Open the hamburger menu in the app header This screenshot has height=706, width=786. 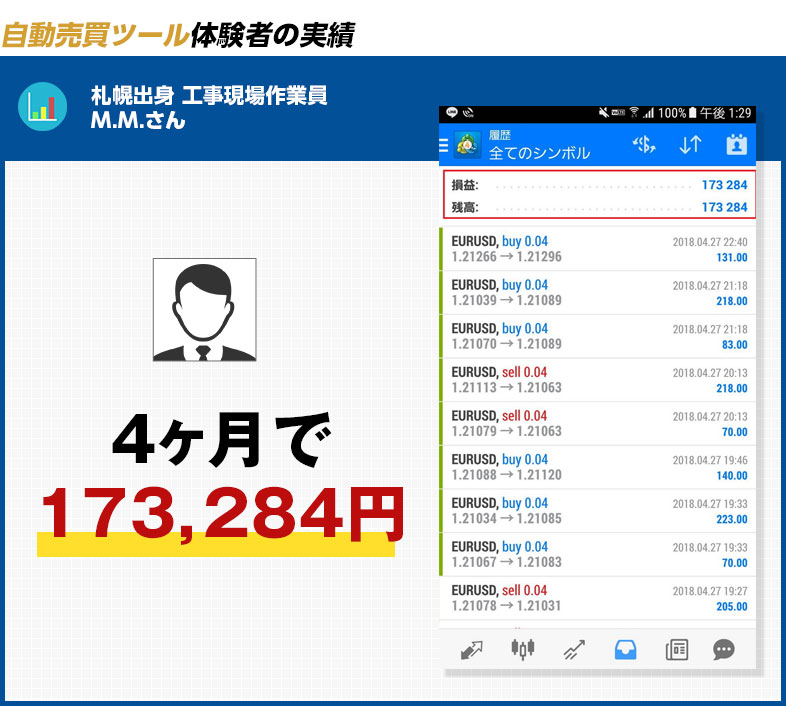[444, 145]
